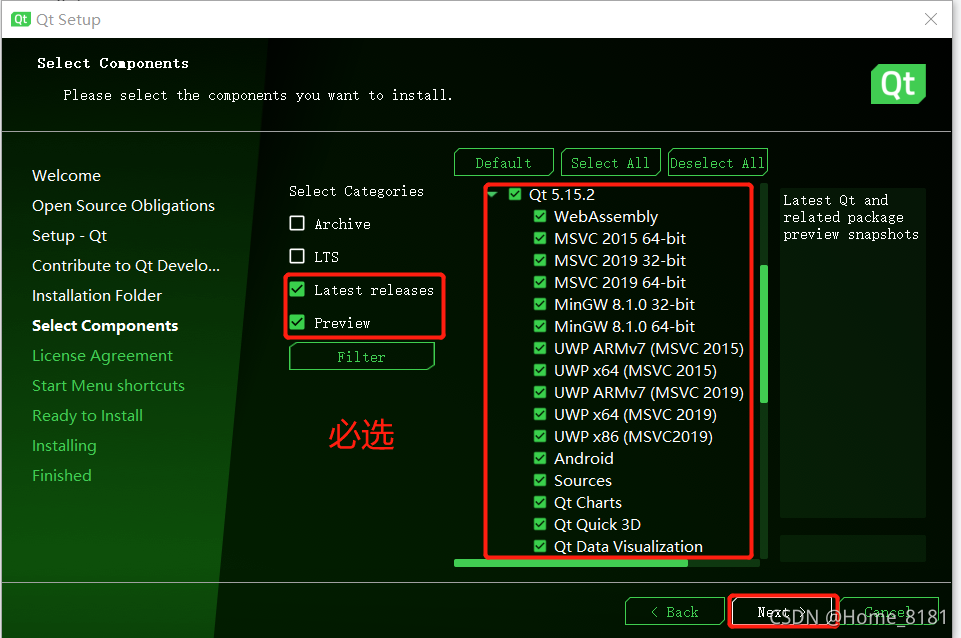Click the horizontal scrollbar under component tree
The height and width of the screenshot is (638, 961).
(571, 563)
